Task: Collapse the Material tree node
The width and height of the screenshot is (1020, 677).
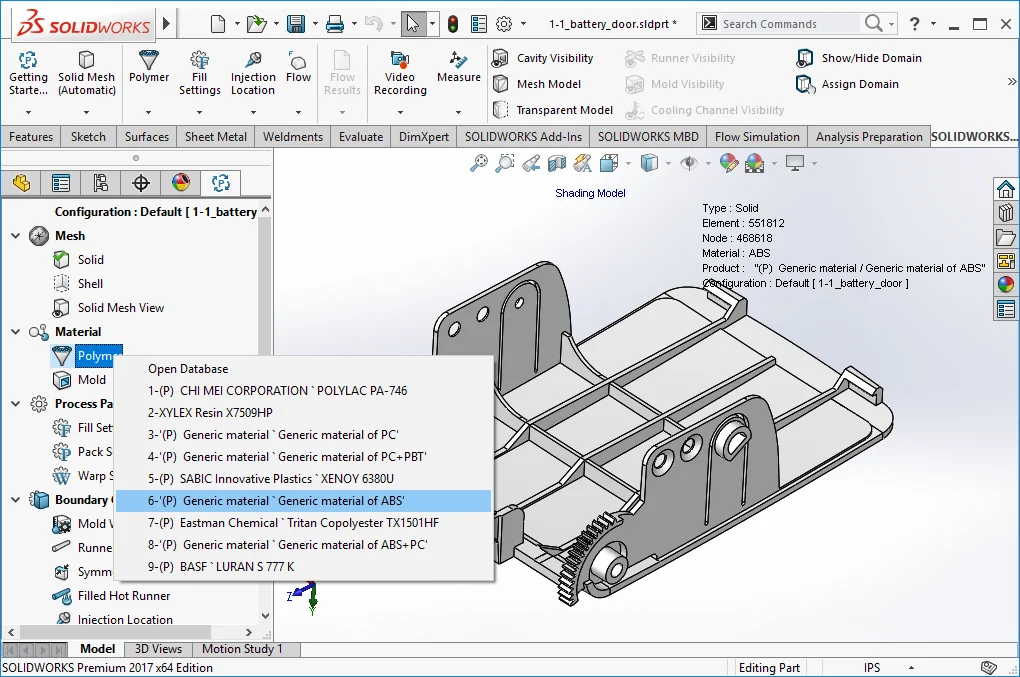Action: (x=16, y=332)
